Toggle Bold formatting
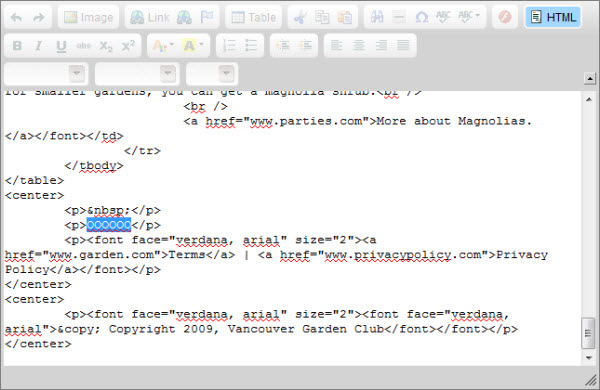600x390 pixels. point(17,46)
